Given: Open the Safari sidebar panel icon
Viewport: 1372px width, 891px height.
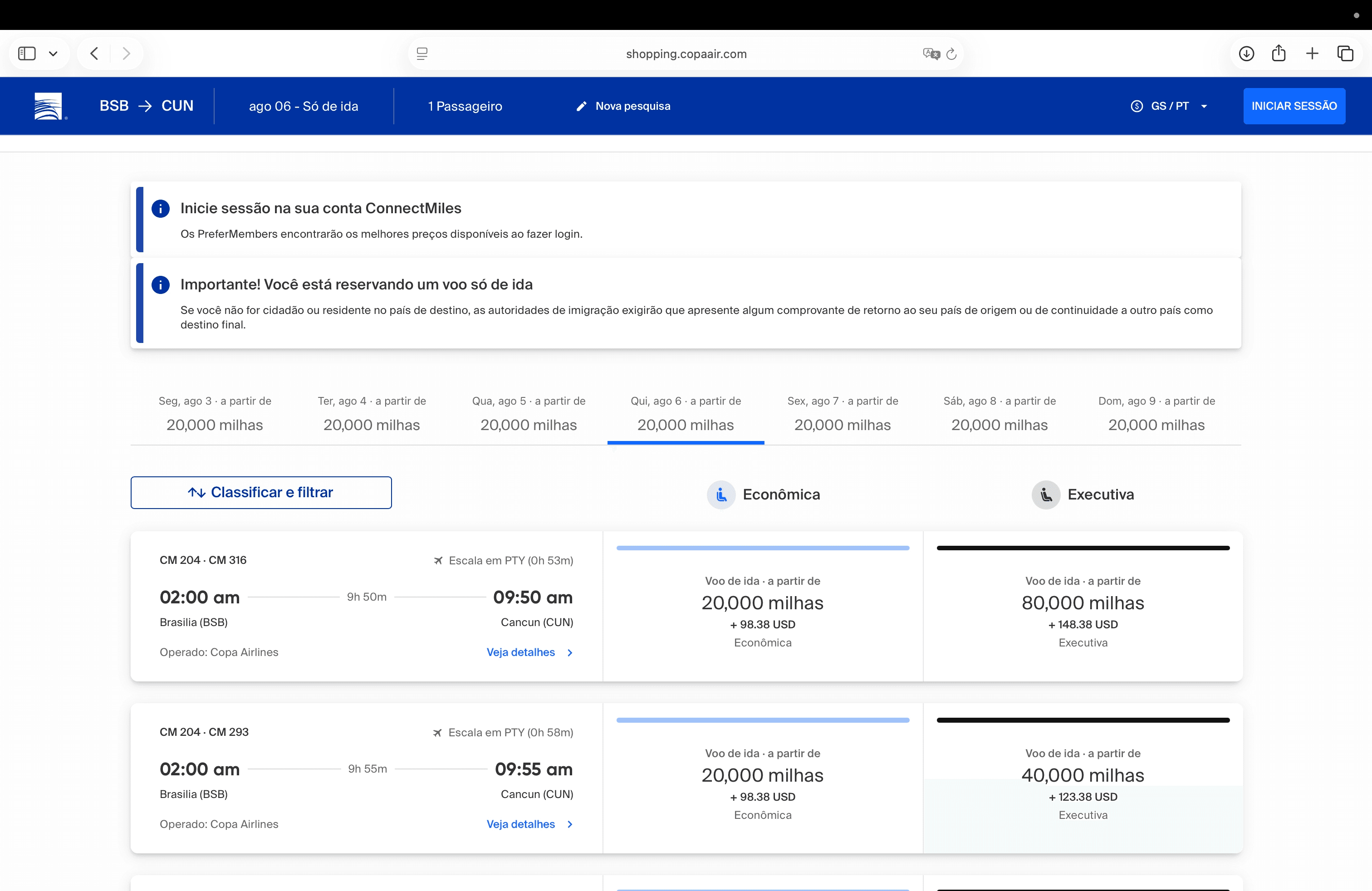Looking at the screenshot, I should [x=26, y=54].
